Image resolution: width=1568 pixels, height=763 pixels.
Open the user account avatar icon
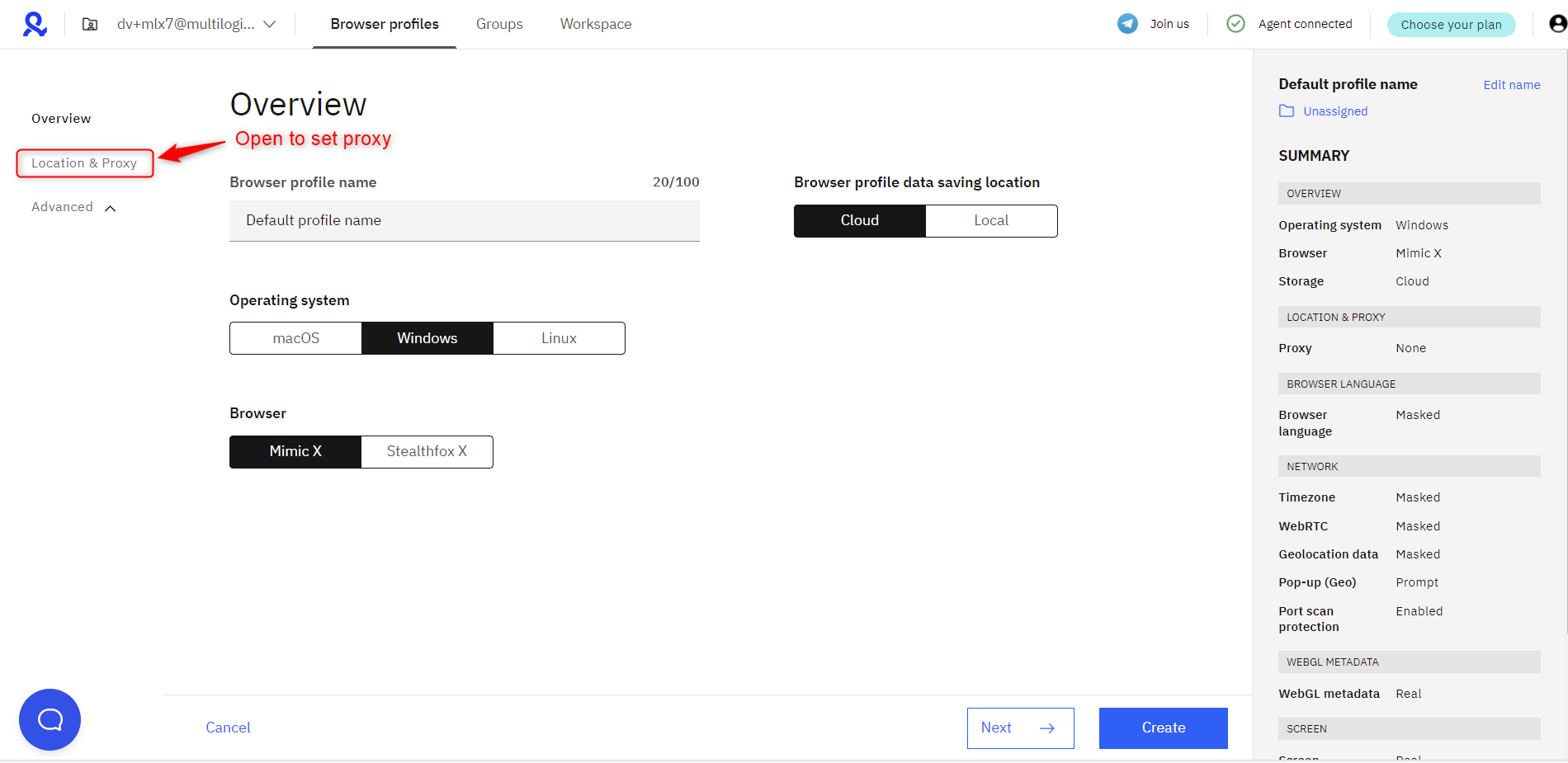click(1557, 24)
